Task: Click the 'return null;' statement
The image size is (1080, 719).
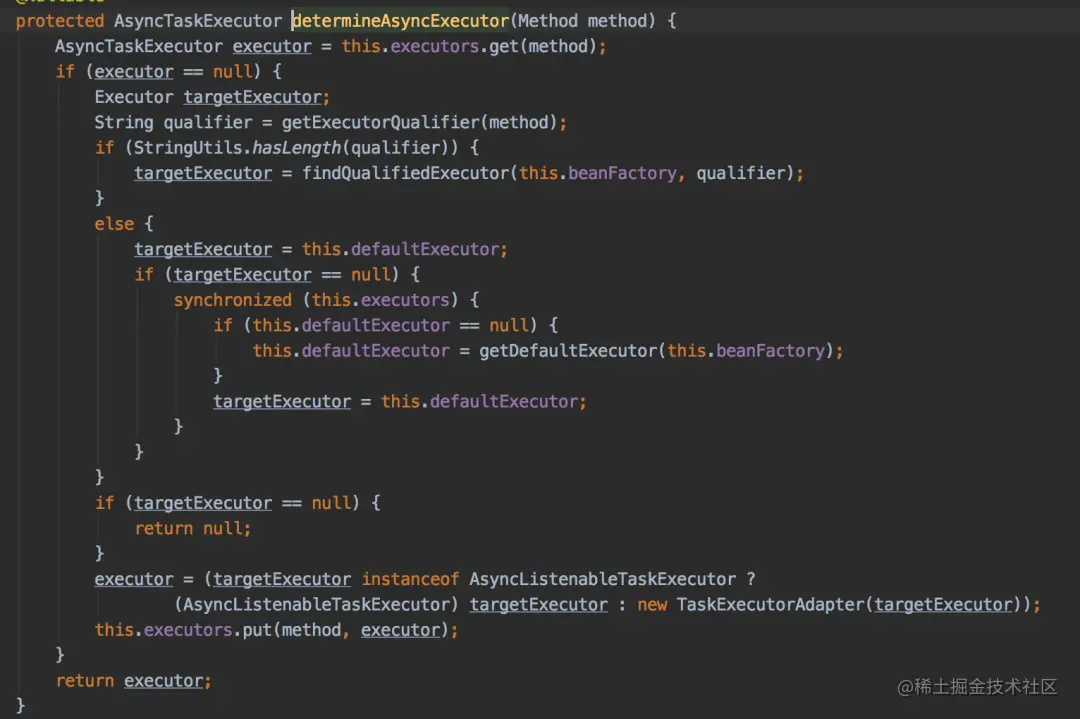Action: [x=193, y=528]
